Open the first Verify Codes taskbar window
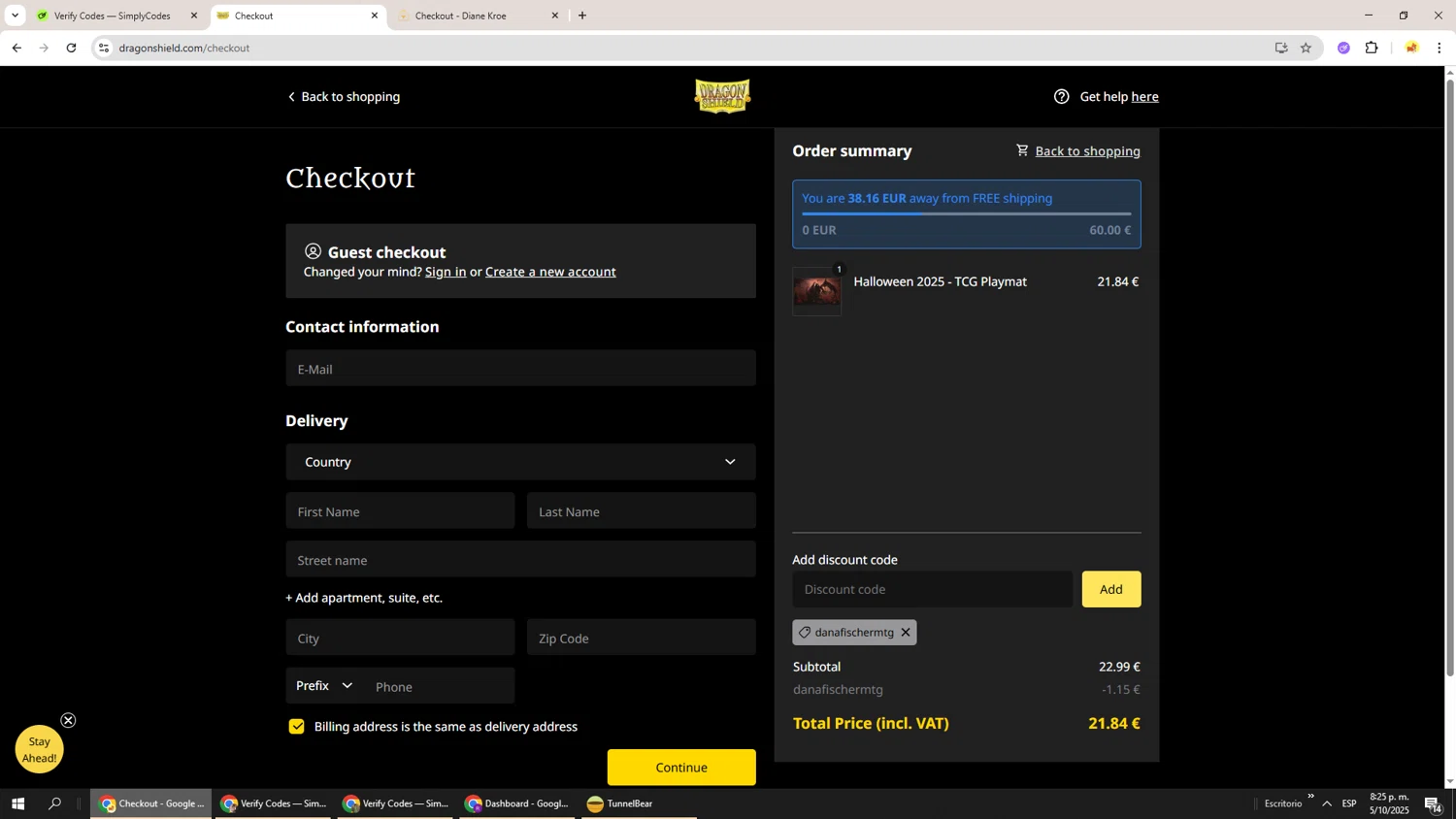This screenshot has width=1456, height=819. click(x=274, y=803)
